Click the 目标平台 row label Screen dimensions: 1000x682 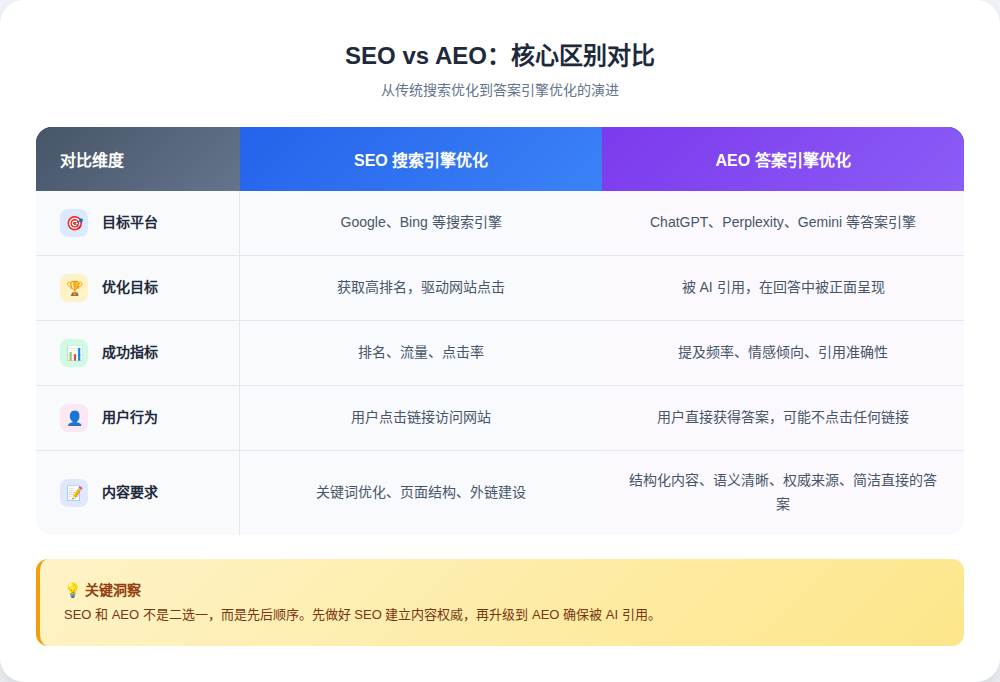pyautogui.click(x=130, y=223)
